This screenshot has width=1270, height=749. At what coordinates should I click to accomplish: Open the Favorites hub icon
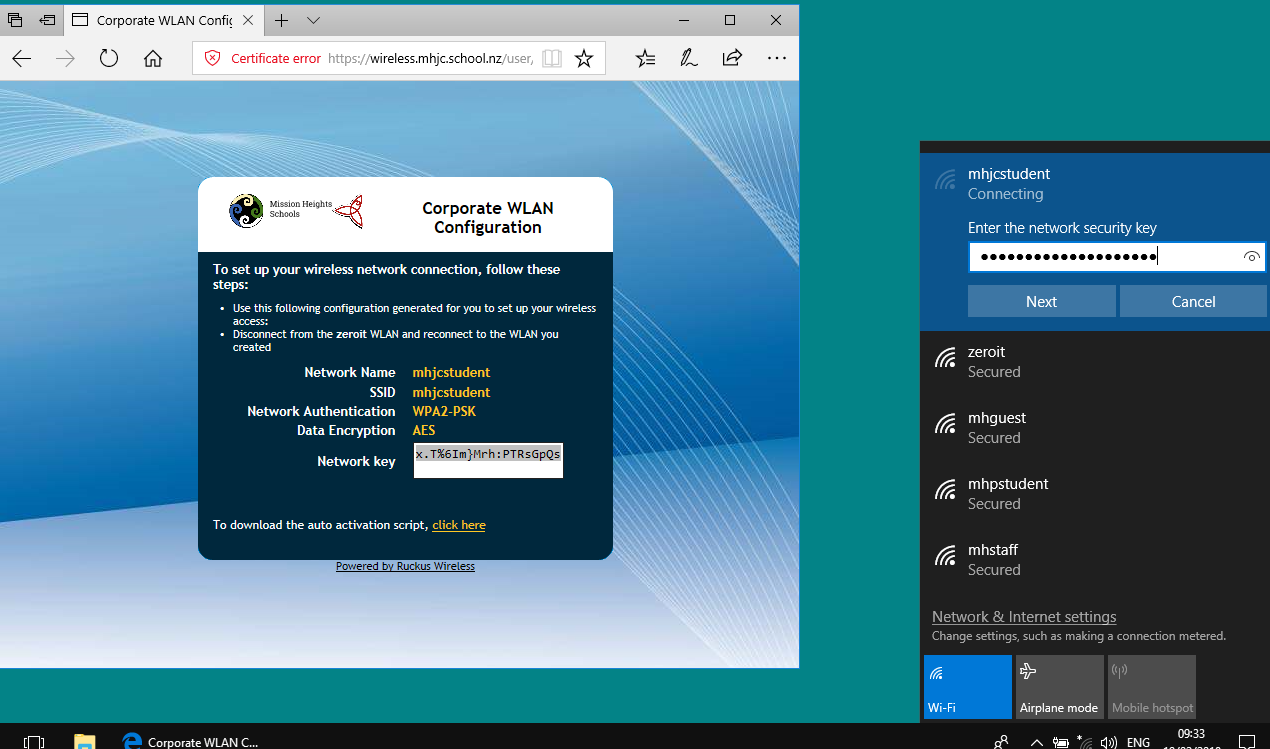point(645,59)
